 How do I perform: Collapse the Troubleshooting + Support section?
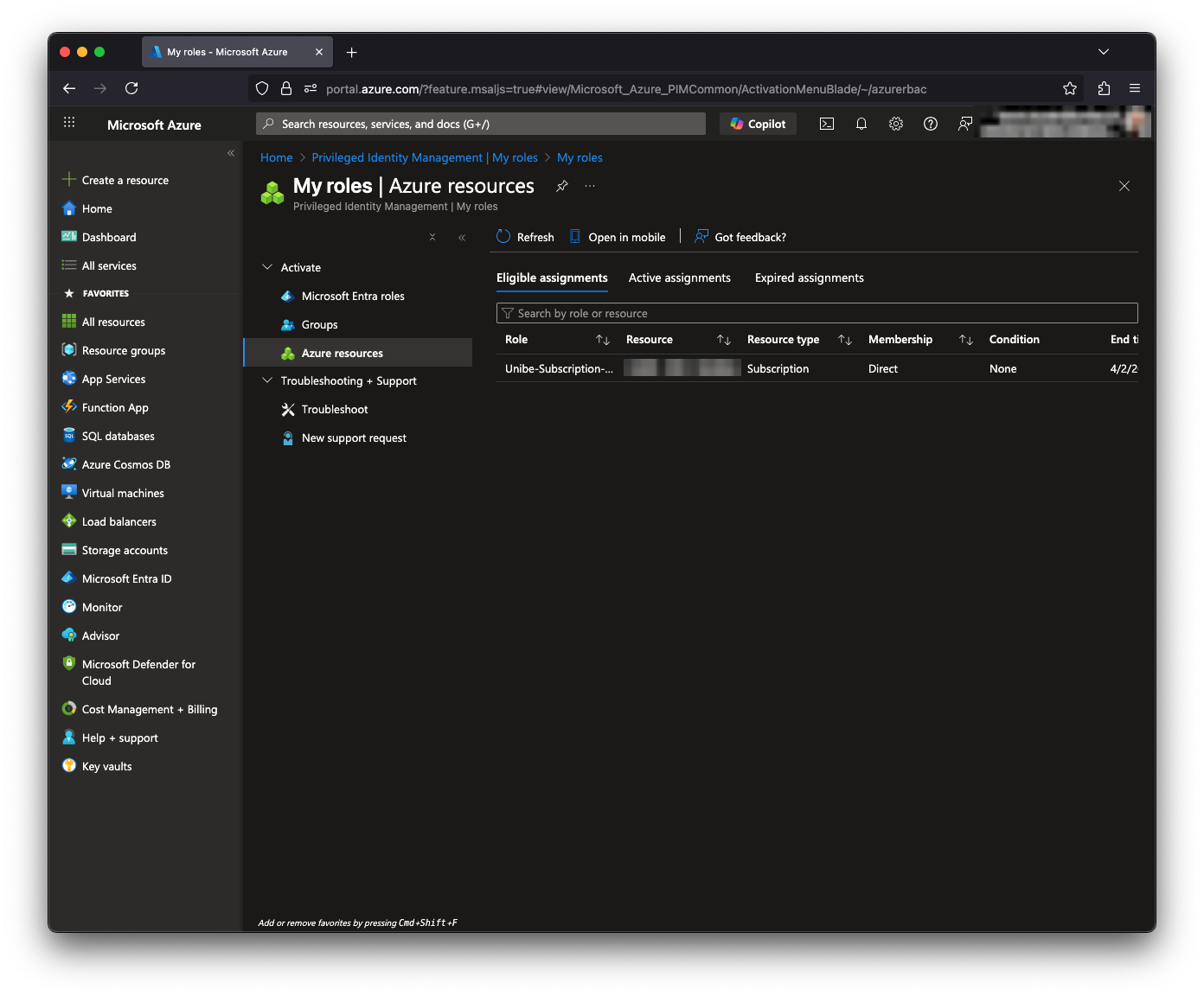267,380
